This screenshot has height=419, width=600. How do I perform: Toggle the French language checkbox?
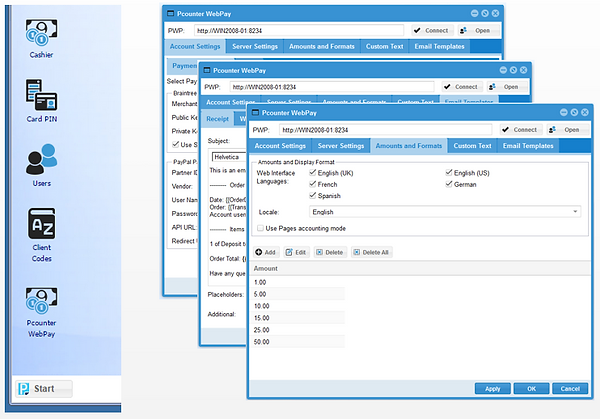313,184
